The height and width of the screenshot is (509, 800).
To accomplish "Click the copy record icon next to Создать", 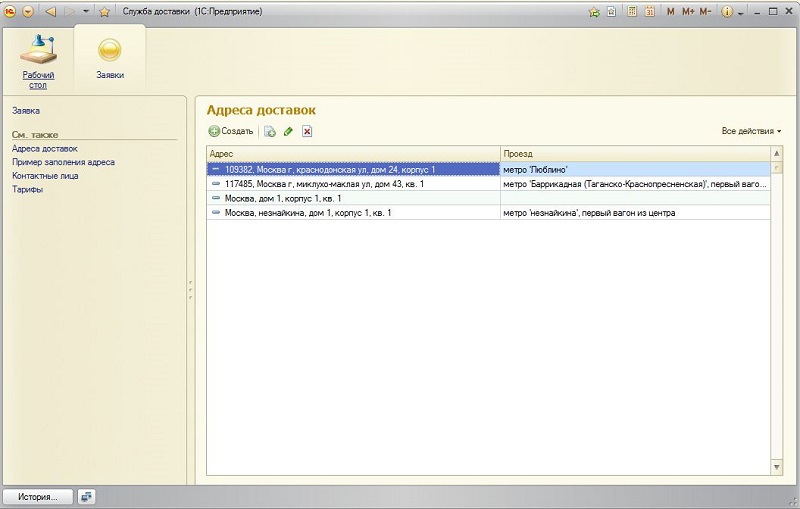I will [x=270, y=131].
